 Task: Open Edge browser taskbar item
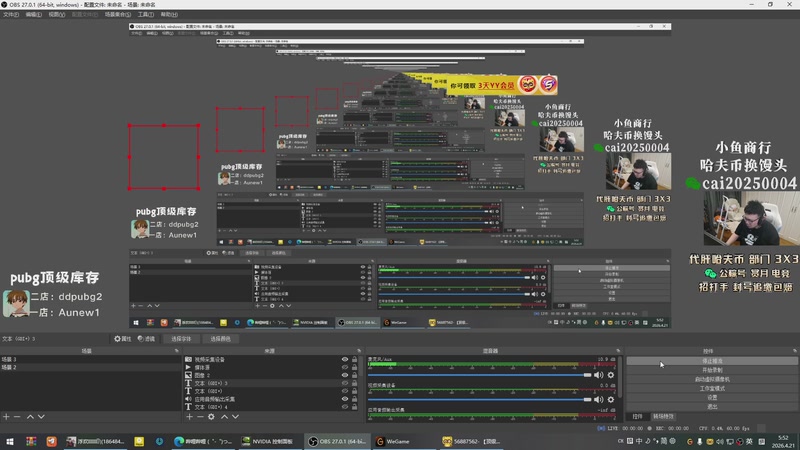tap(204, 441)
